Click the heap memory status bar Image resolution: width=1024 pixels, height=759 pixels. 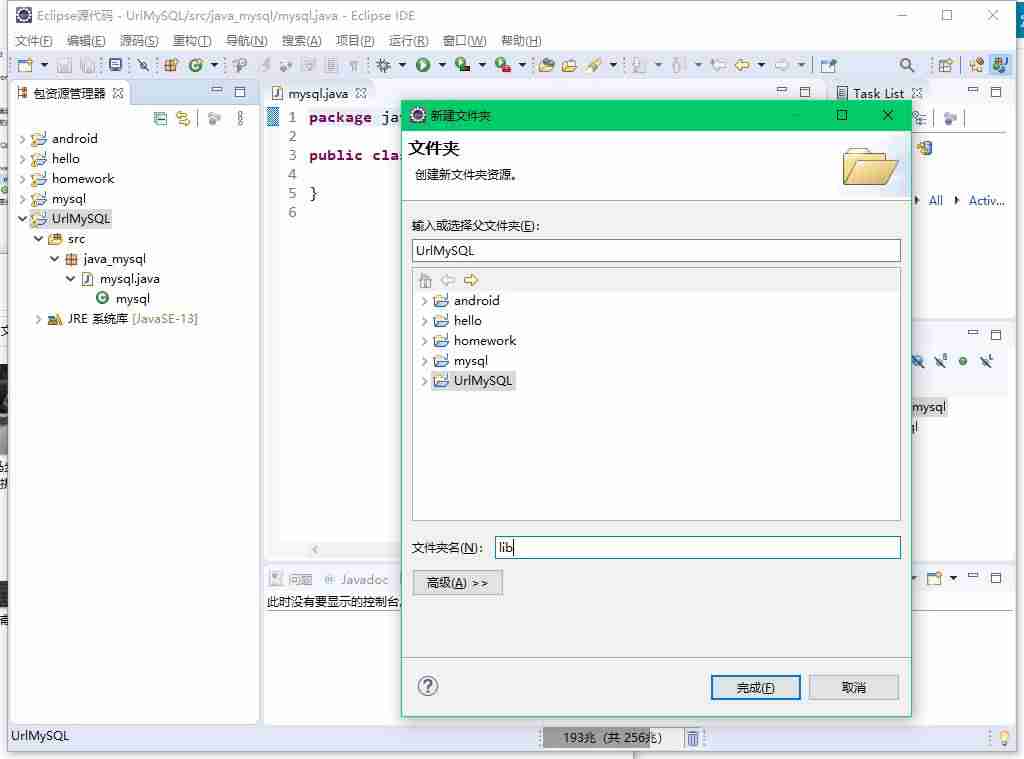[x=612, y=738]
